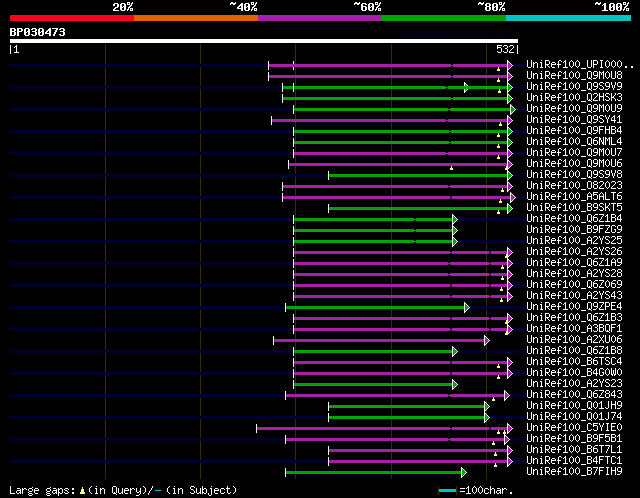Image resolution: width=640 pixels, height=498 pixels.
Task: Select the UniRef100_A2YS28 row label
Action: pyautogui.click(x=574, y=274)
